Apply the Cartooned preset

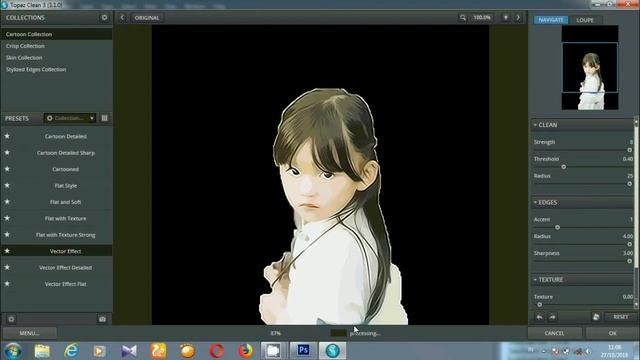[x=66, y=169]
